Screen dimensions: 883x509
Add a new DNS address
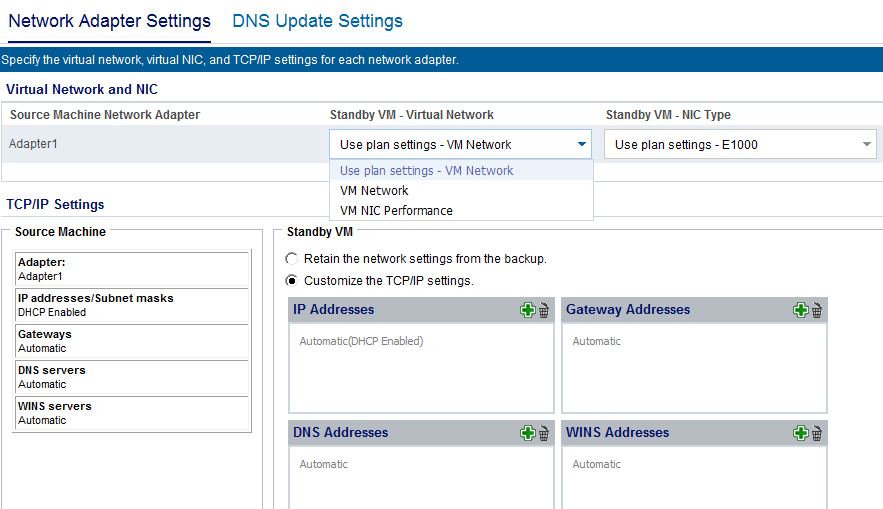(527, 433)
